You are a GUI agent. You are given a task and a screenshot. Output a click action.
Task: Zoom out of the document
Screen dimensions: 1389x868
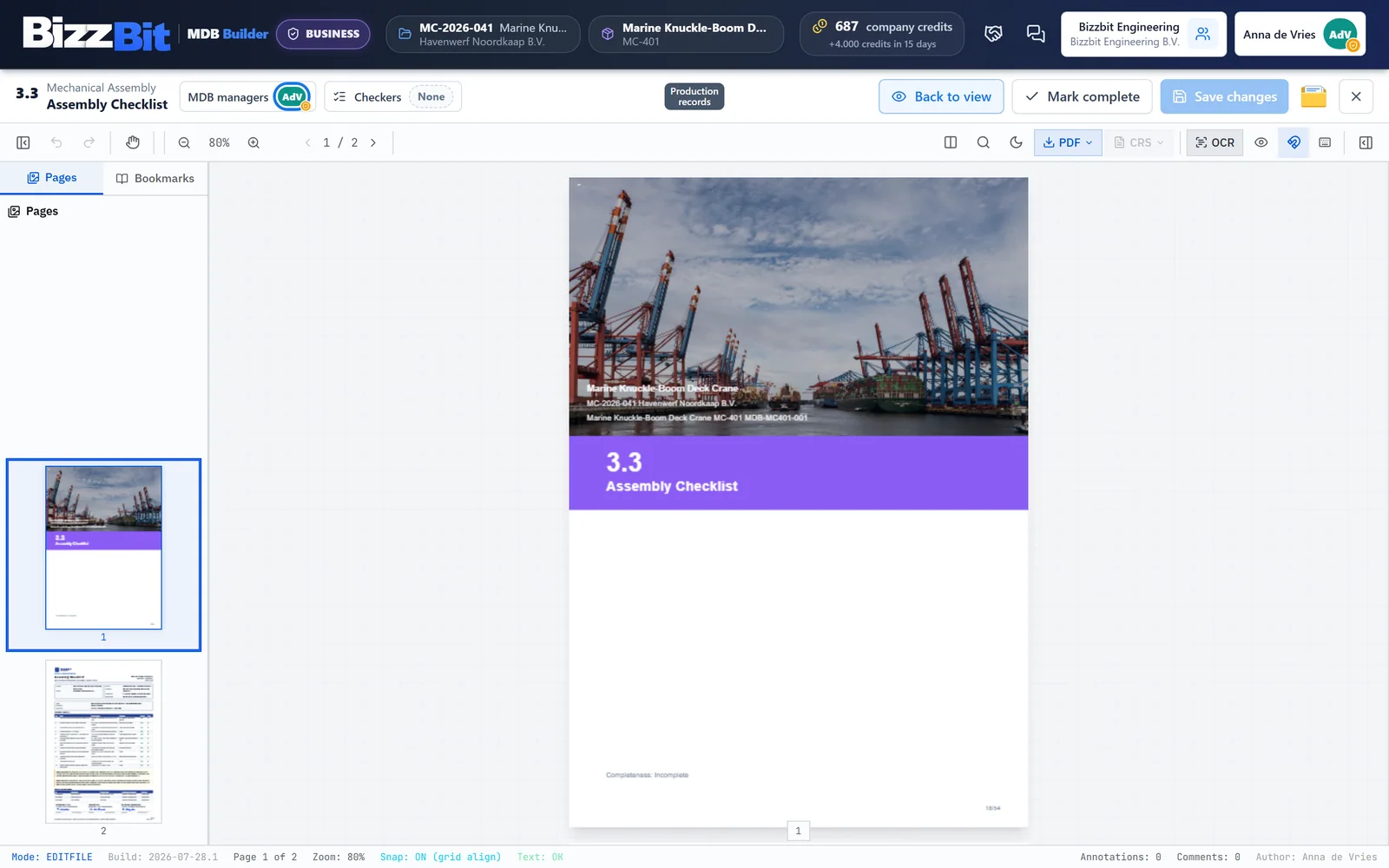click(184, 142)
